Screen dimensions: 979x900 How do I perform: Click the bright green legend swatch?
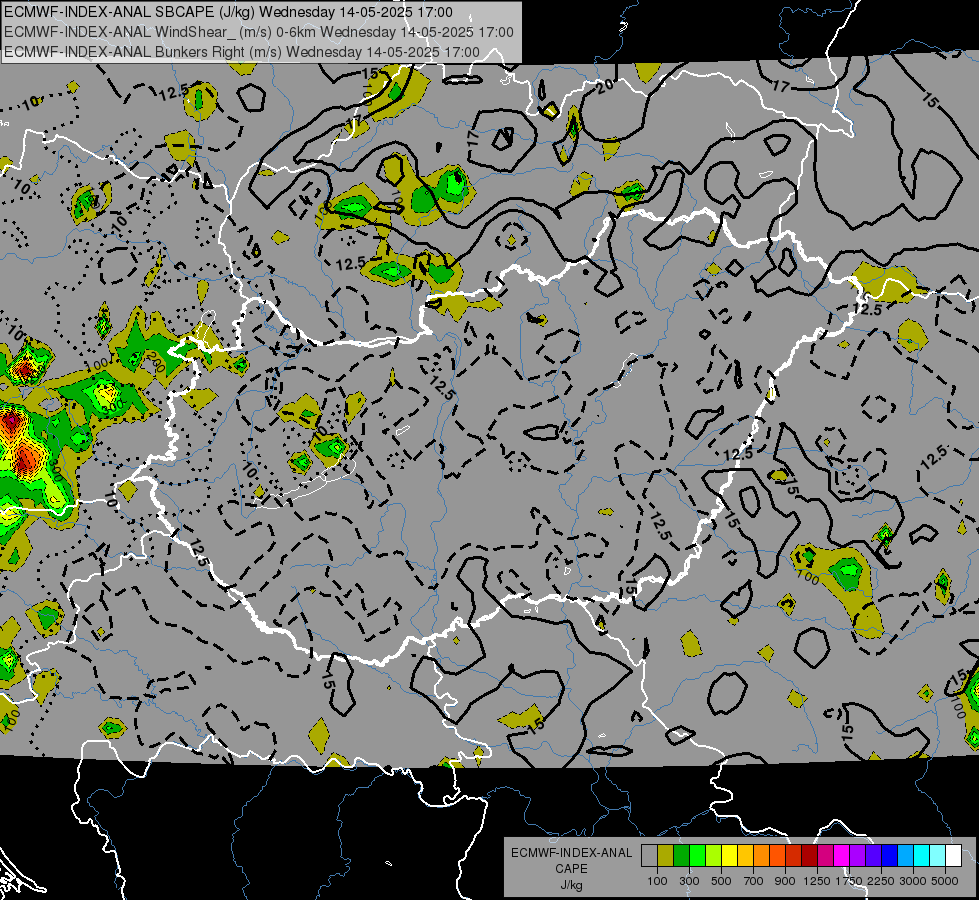697,855
